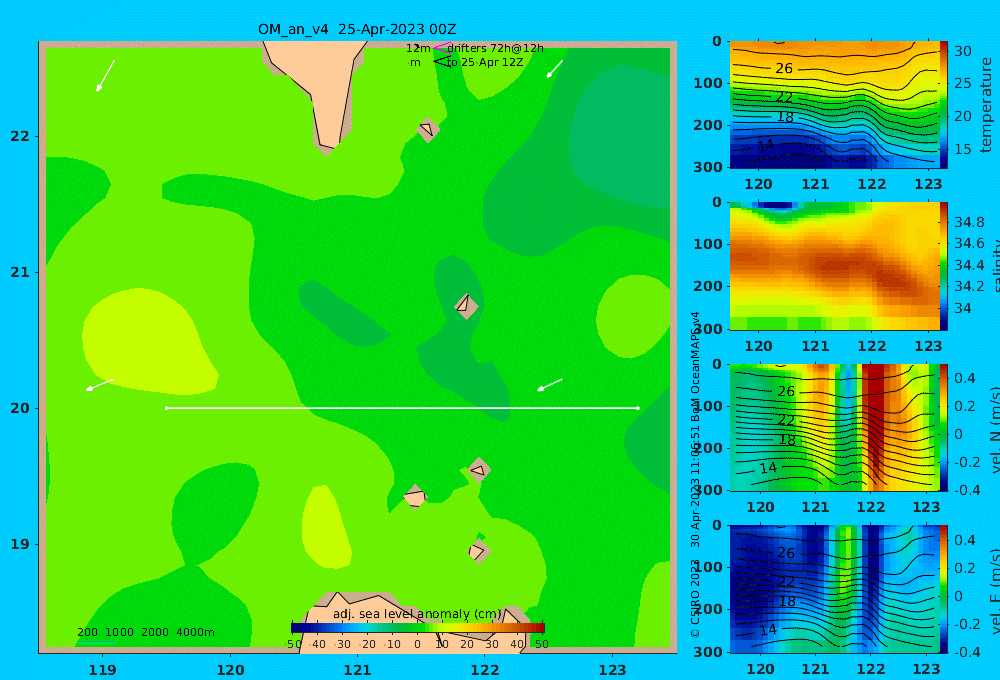Viewport: 1000px width, 680px height.
Task: Click the 122 longitude tick under the temperature panel
Action: click(872, 184)
